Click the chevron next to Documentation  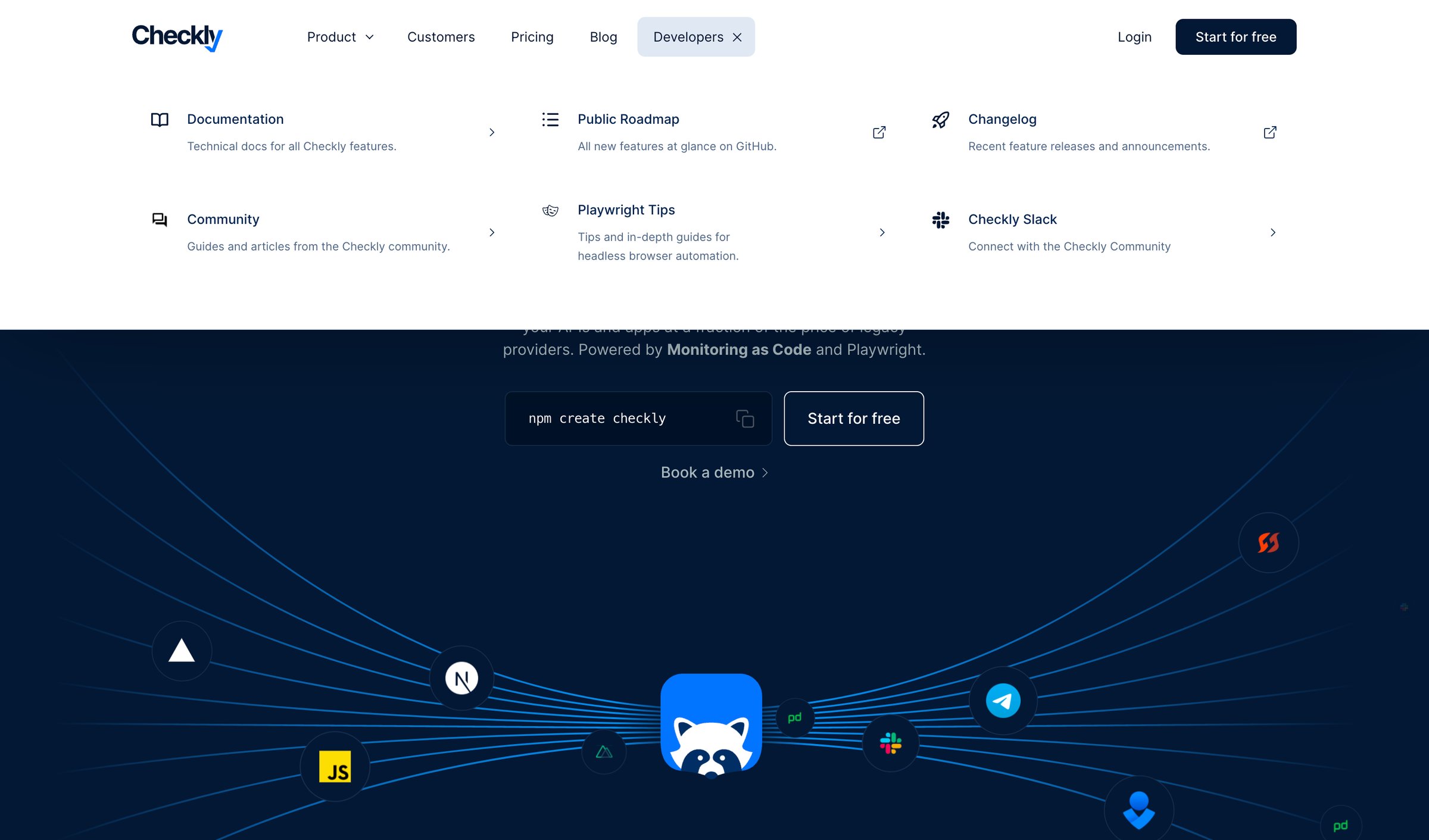(x=492, y=132)
